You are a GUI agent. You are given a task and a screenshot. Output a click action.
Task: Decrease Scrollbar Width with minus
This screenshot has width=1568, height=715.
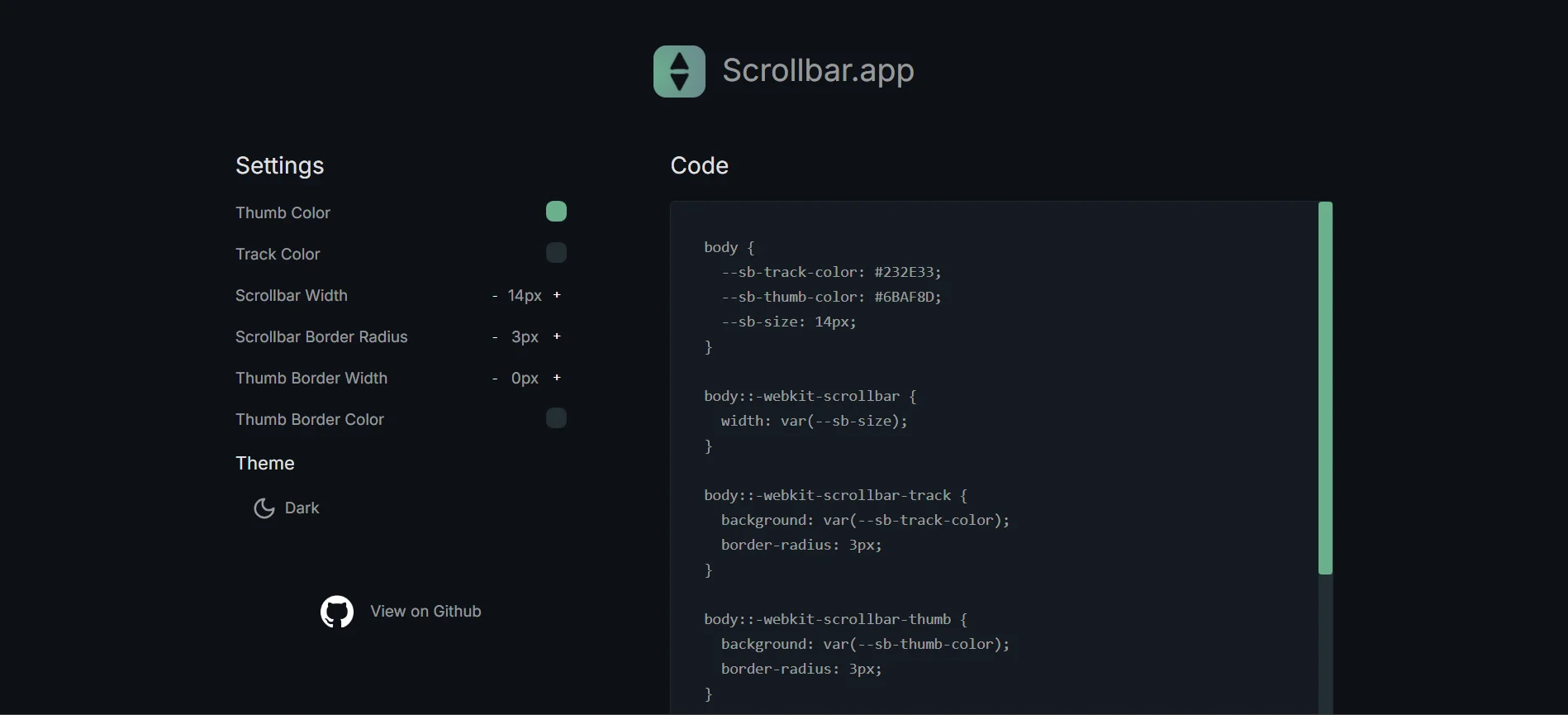tap(495, 296)
